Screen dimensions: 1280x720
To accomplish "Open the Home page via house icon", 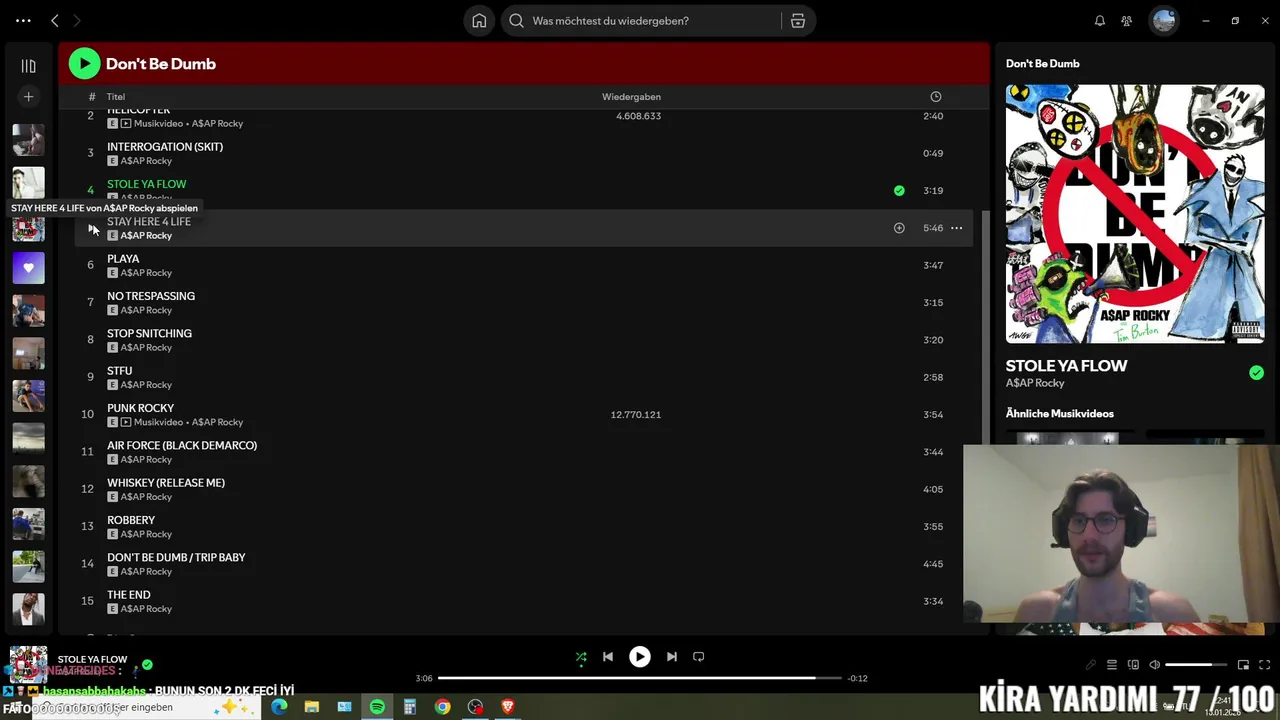I will pyautogui.click(x=479, y=21).
